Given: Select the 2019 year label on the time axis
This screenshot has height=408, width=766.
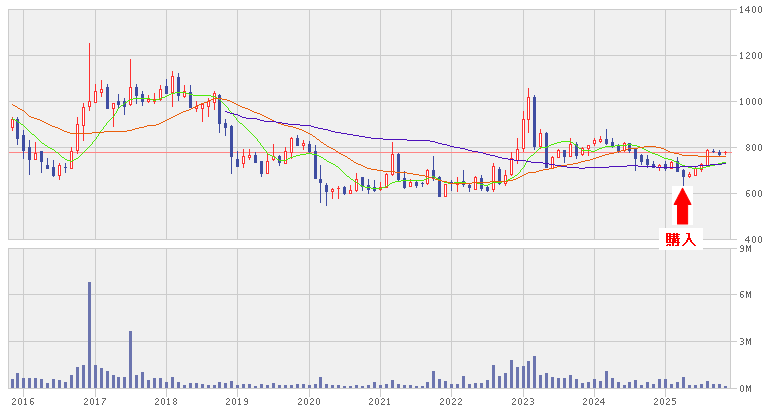Looking at the screenshot, I should pos(237,401).
